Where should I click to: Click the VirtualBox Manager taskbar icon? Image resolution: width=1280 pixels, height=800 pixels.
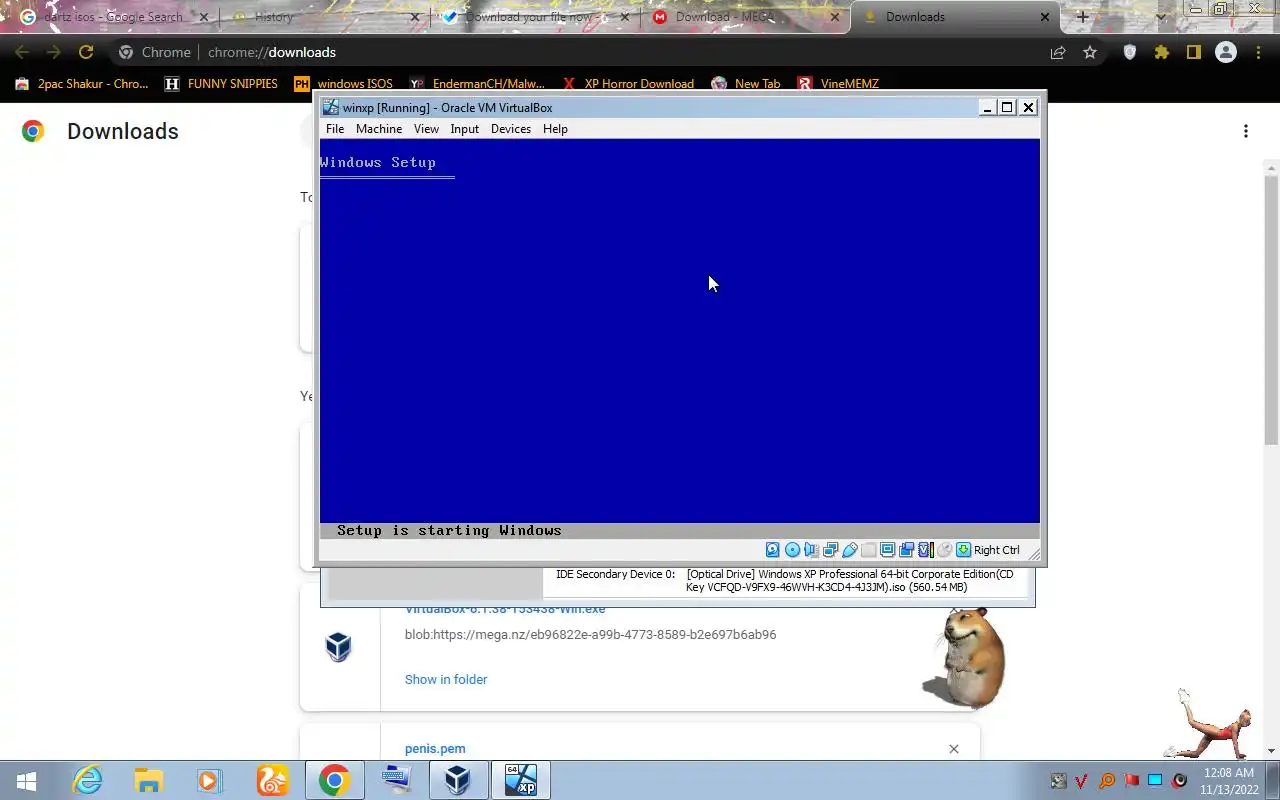(458, 781)
